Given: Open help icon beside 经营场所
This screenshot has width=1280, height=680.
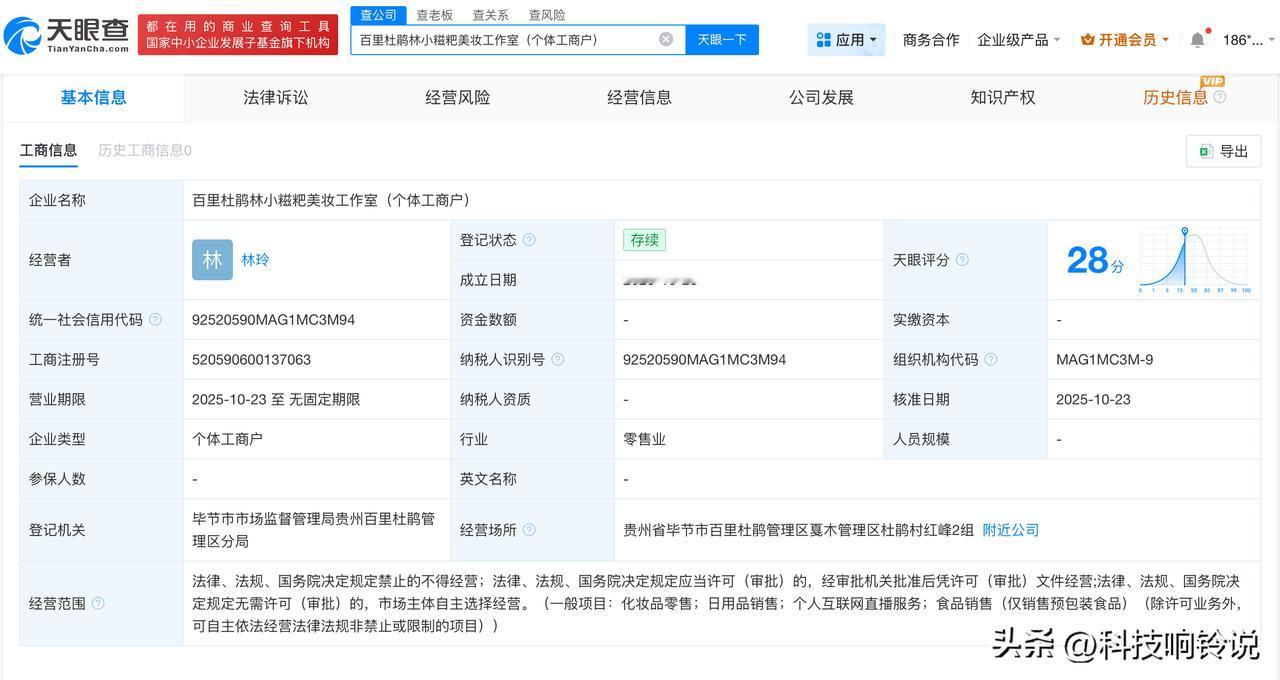Looking at the screenshot, I should [529, 530].
